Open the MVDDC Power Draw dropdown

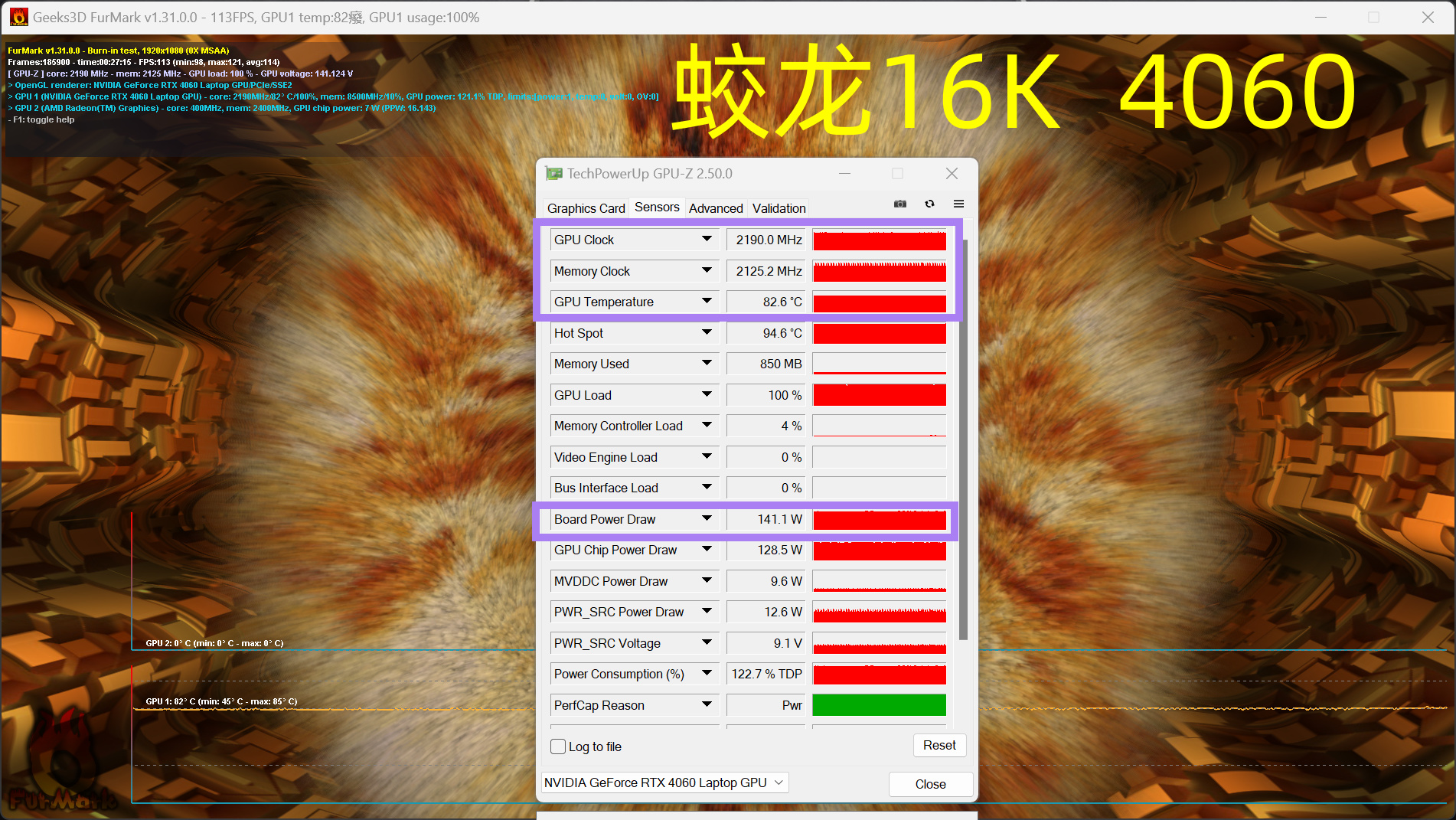point(707,581)
